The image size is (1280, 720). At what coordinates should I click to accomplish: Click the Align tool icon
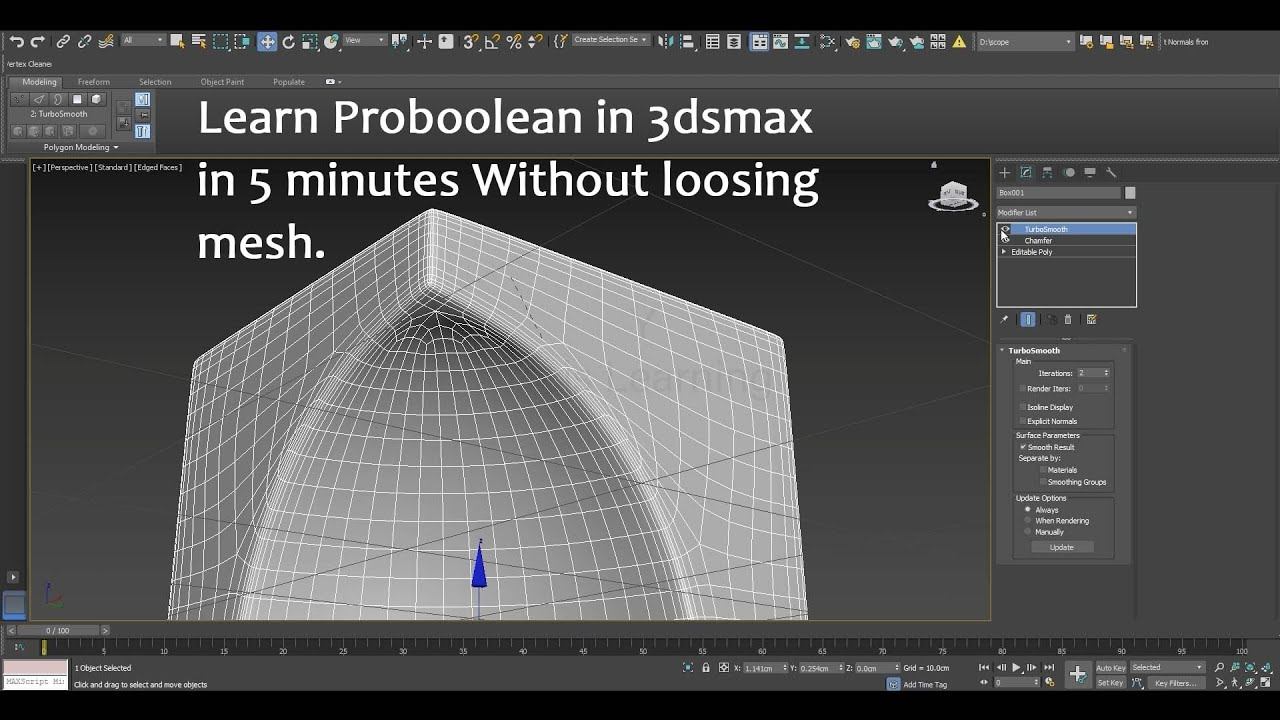[686, 41]
